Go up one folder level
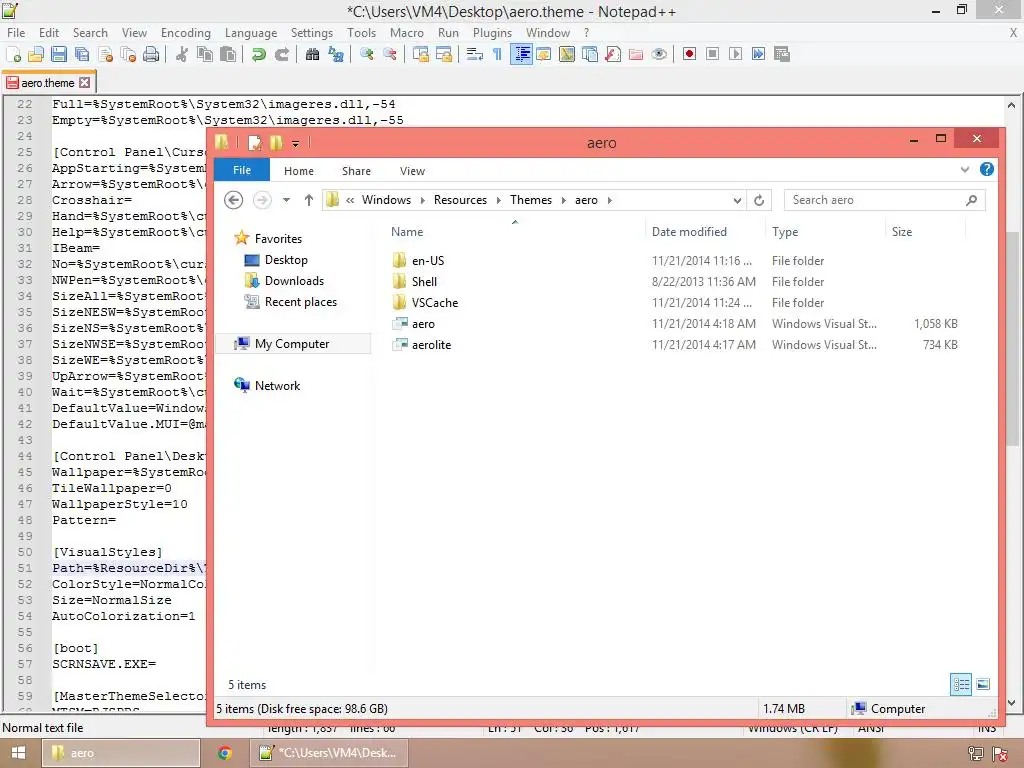 tap(309, 200)
